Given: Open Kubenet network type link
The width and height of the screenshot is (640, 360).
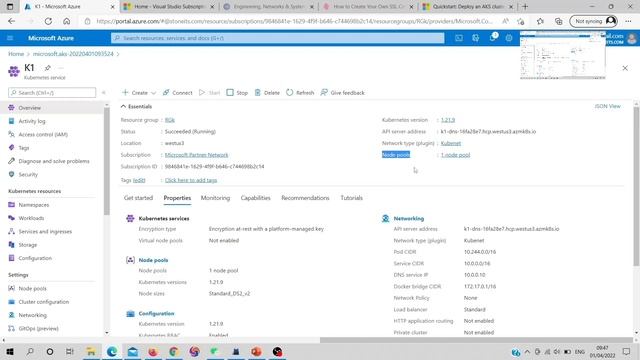Looking at the screenshot, I should point(451,143).
